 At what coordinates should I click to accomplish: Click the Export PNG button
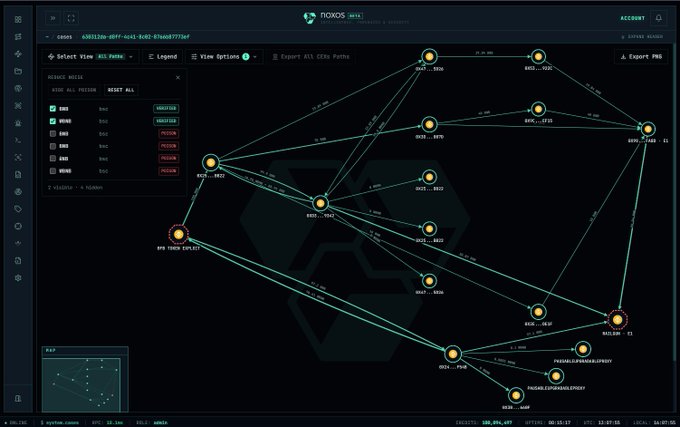(x=641, y=57)
